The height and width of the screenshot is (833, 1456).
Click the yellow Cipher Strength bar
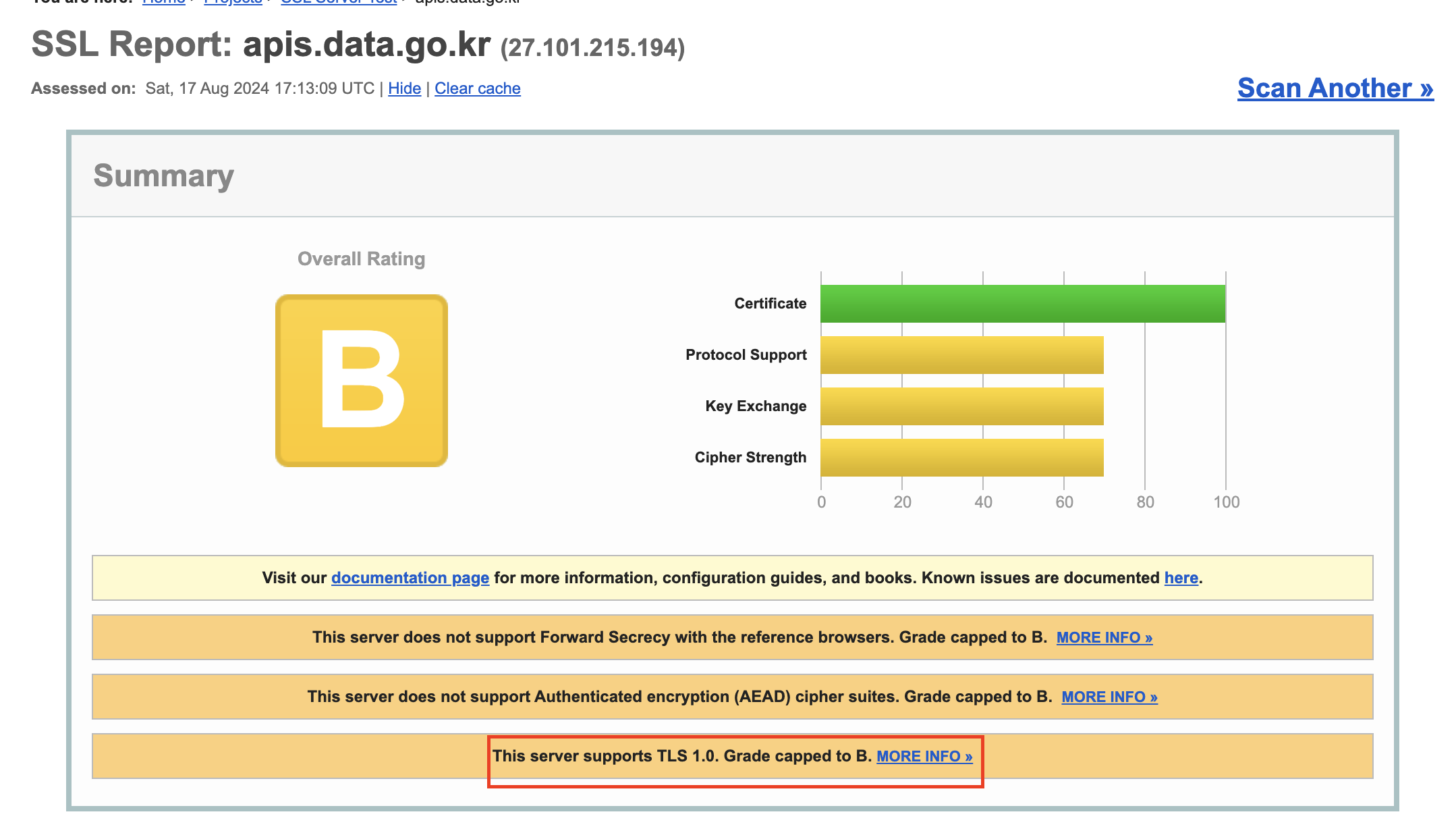961,457
